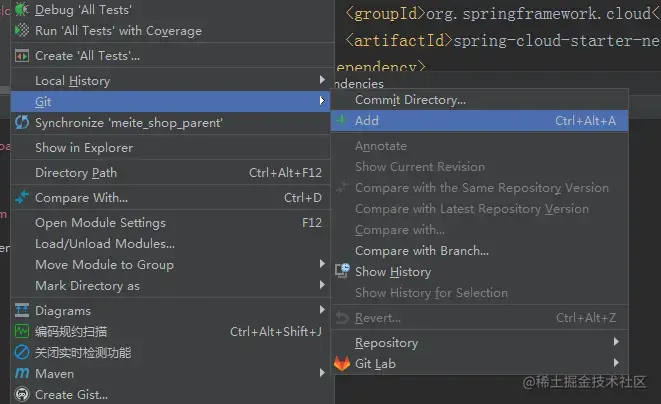Click the Git submenu arrow

click(322, 101)
